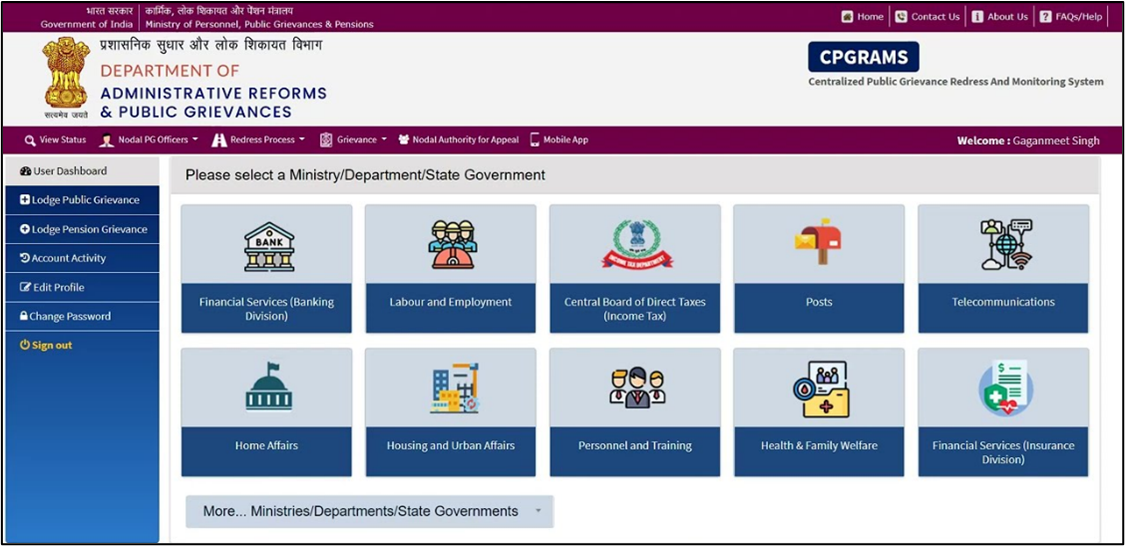The width and height of the screenshot is (1125, 546).
Task: Click the About Us info icon
Action: [x=977, y=17]
